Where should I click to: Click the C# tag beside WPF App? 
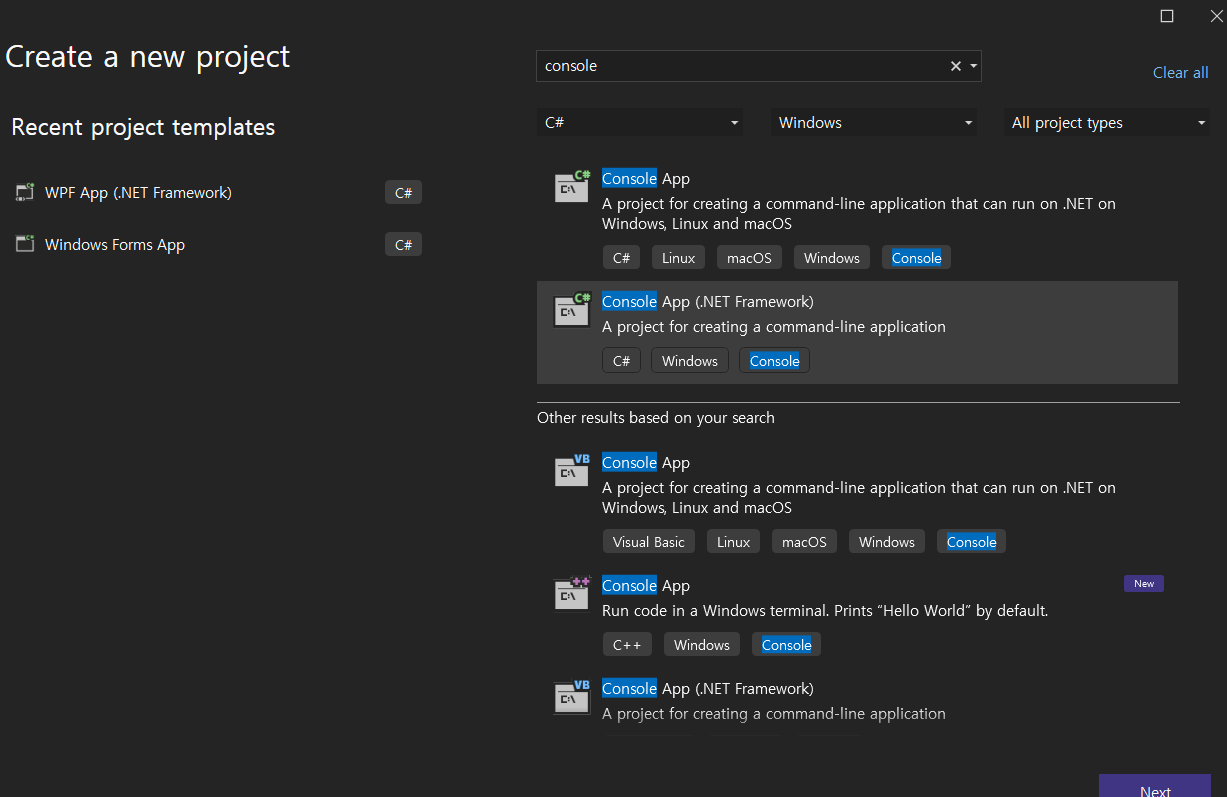(403, 192)
